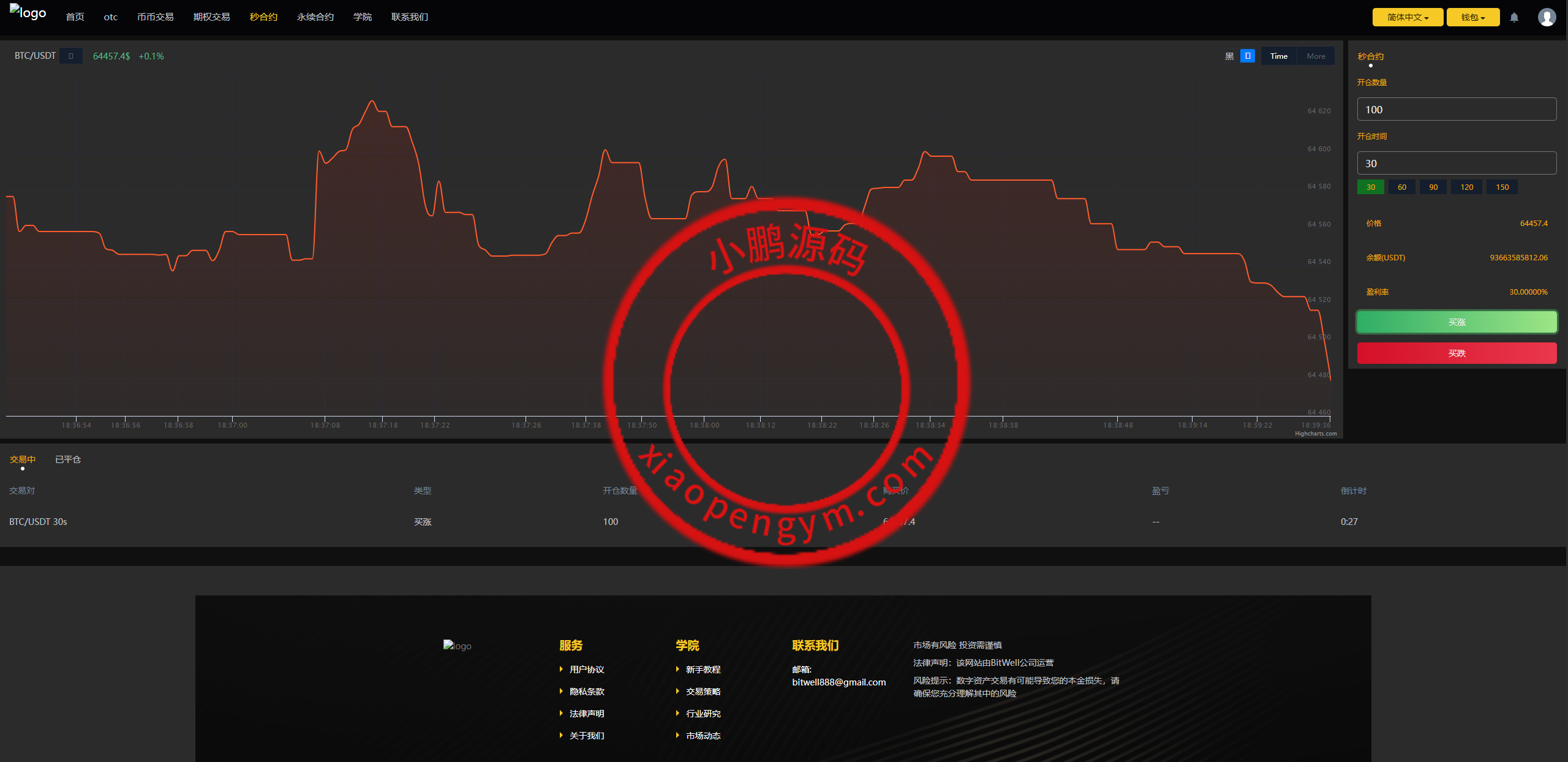Switch to the 已平仓 tab
This screenshot has width=1568, height=762.
[x=68, y=459]
